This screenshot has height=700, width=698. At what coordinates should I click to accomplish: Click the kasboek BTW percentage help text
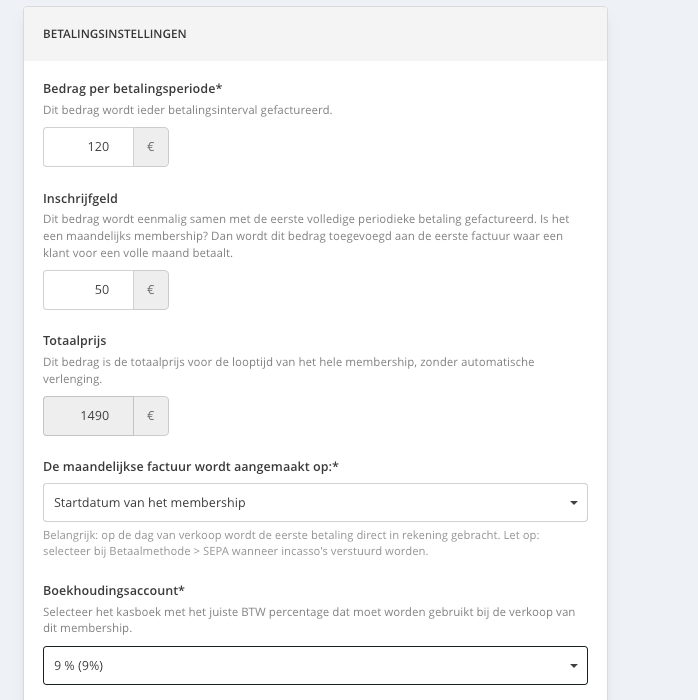[x=309, y=620]
